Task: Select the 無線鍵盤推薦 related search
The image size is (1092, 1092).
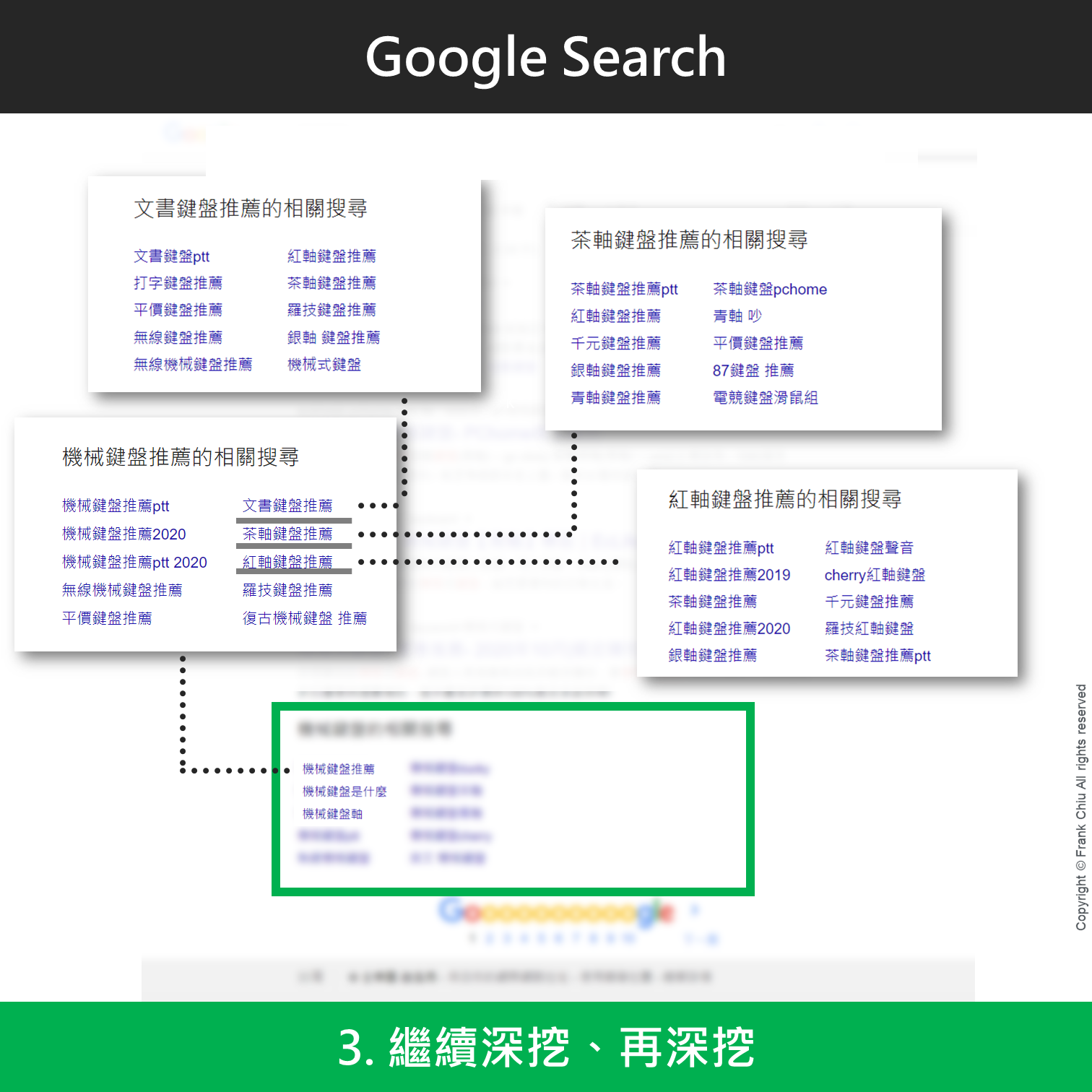Action: click(x=178, y=337)
